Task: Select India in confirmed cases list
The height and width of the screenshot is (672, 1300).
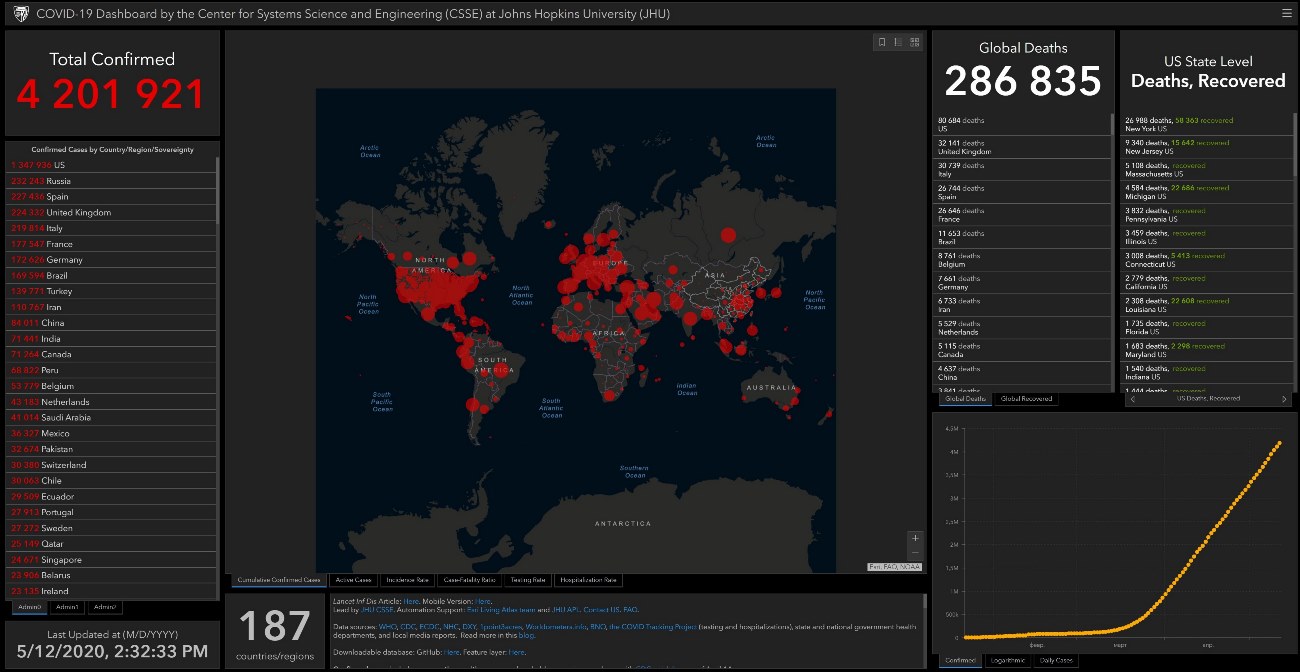Action: 110,339
